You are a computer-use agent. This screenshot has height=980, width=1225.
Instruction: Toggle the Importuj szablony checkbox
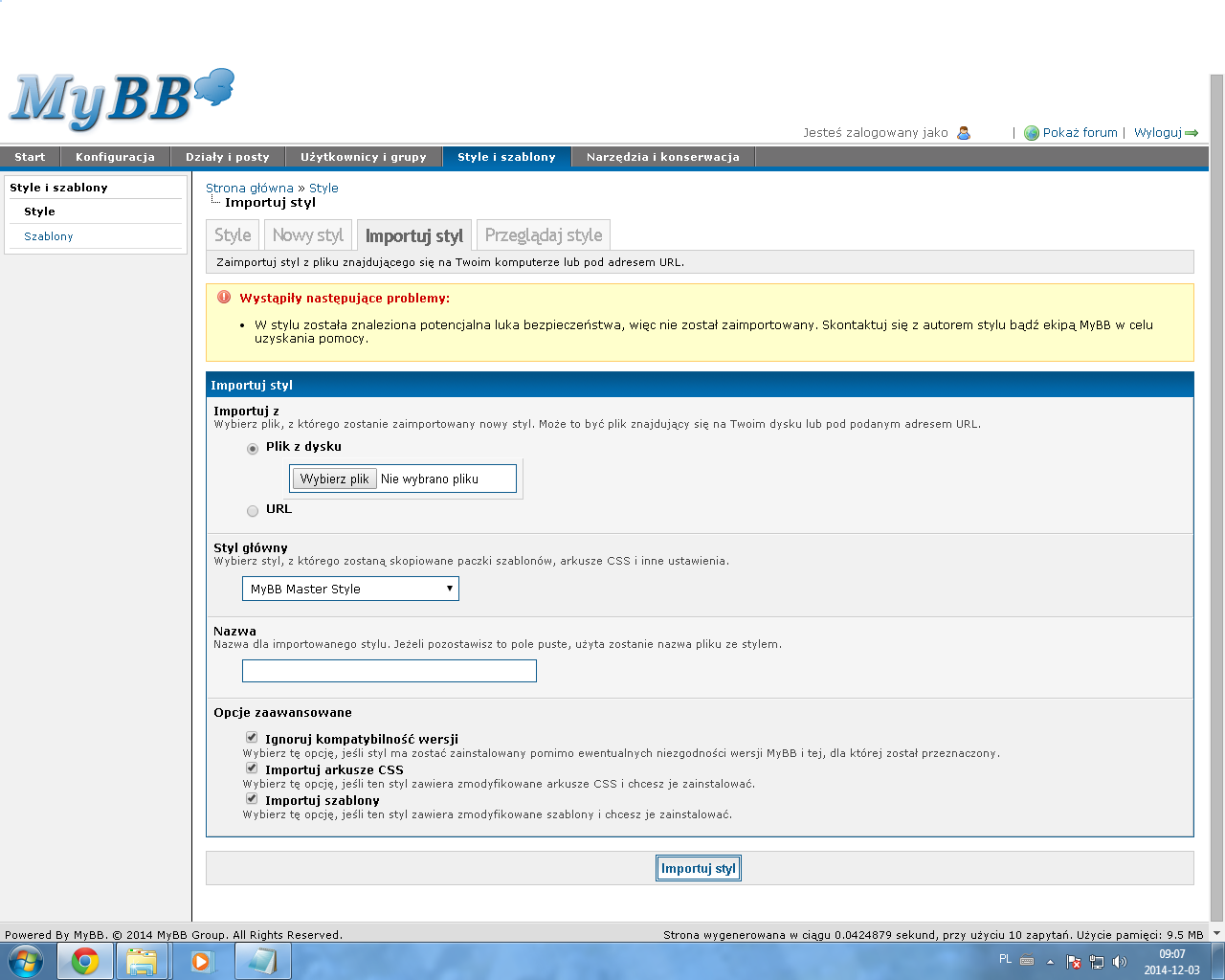[x=252, y=799]
